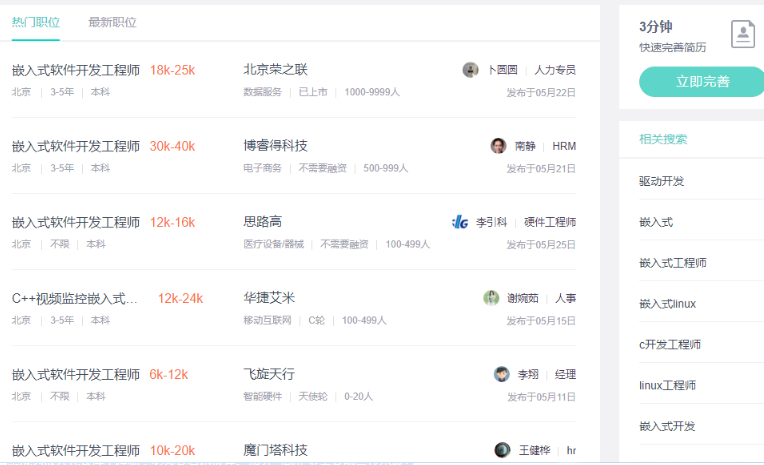This screenshot has width=764, height=465.
Task: Click 李翔 recruiter avatar
Action: [x=501, y=374]
